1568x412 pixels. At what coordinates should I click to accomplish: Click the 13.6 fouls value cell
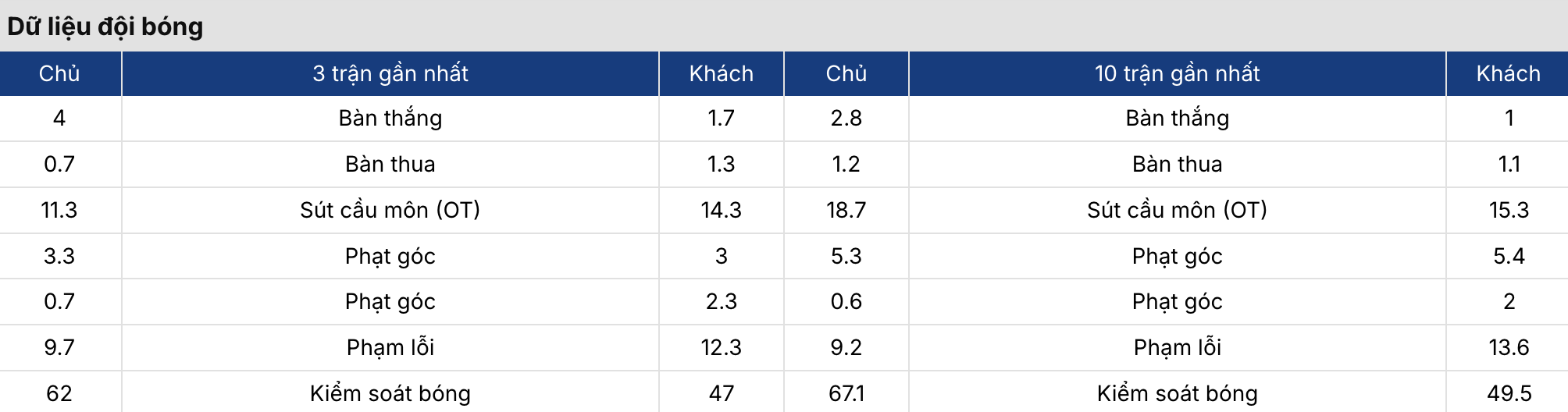1509,347
